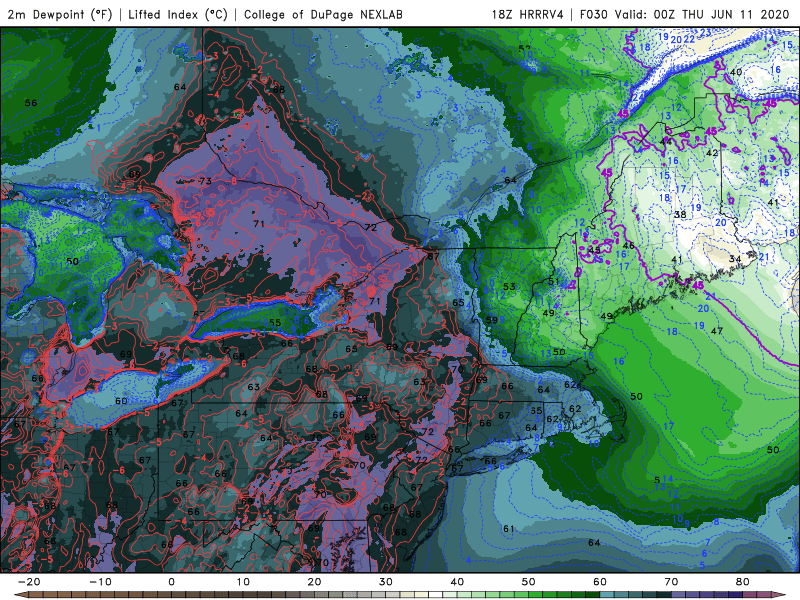
Task: Click the '52' dewpoint value in Quebec
Action: pyautogui.click(x=524, y=49)
